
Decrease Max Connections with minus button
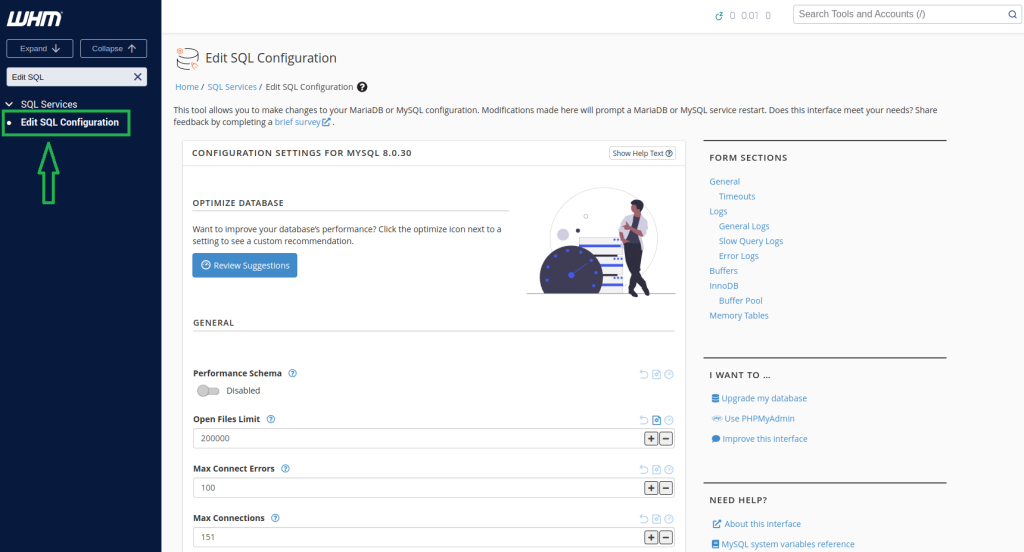[x=666, y=537]
